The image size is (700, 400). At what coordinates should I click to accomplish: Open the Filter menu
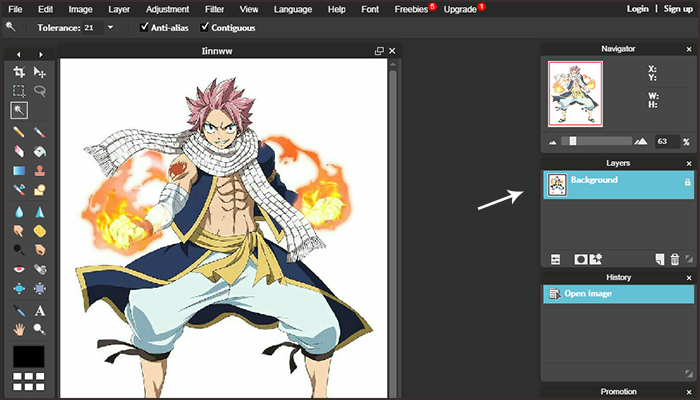(x=215, y=8)
